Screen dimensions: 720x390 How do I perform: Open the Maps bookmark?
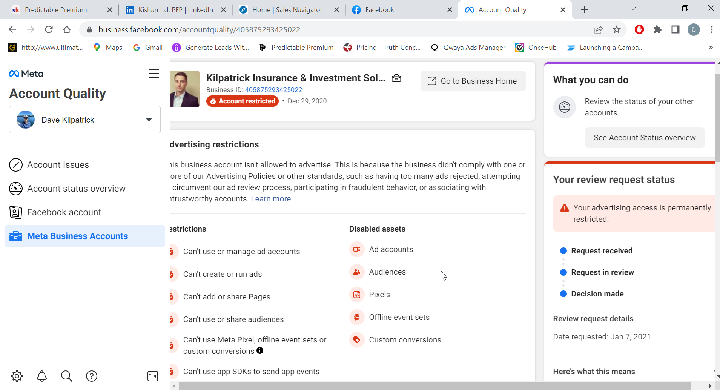coord(108,47)
